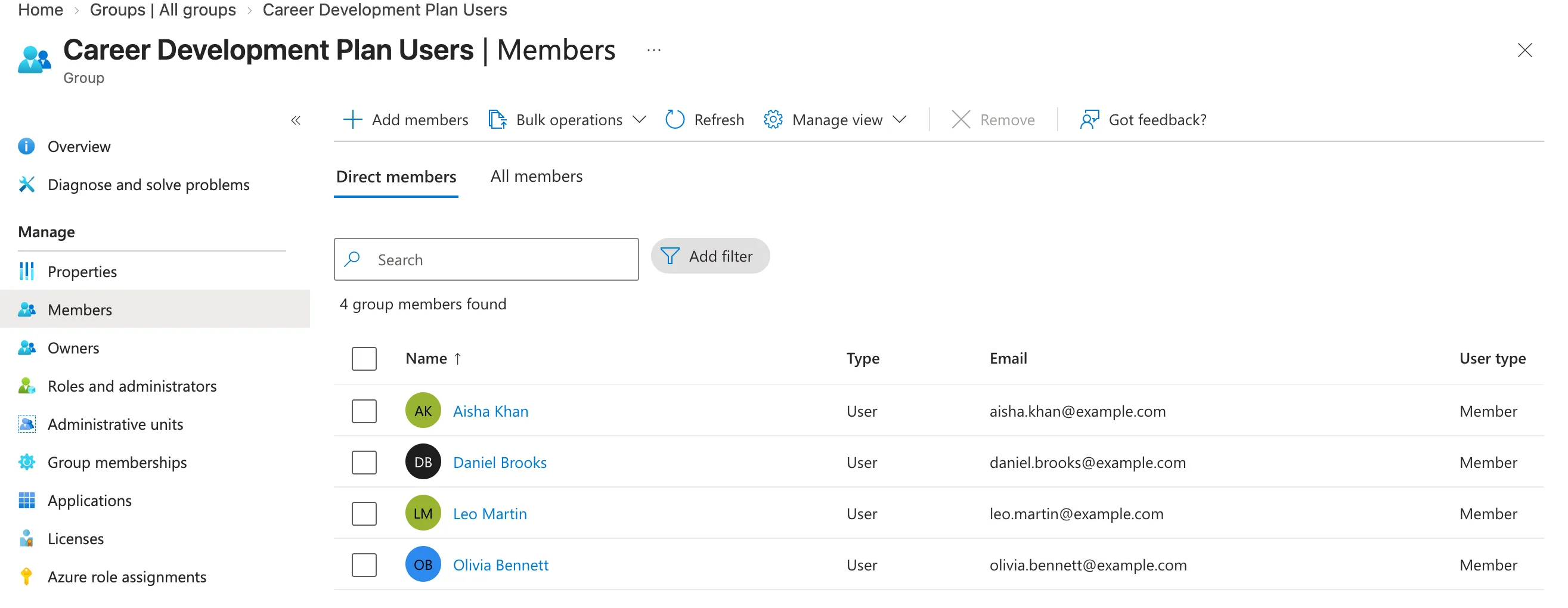
Task: Click Daniel Brooks' DB avatar
Action: pos(423,463)
